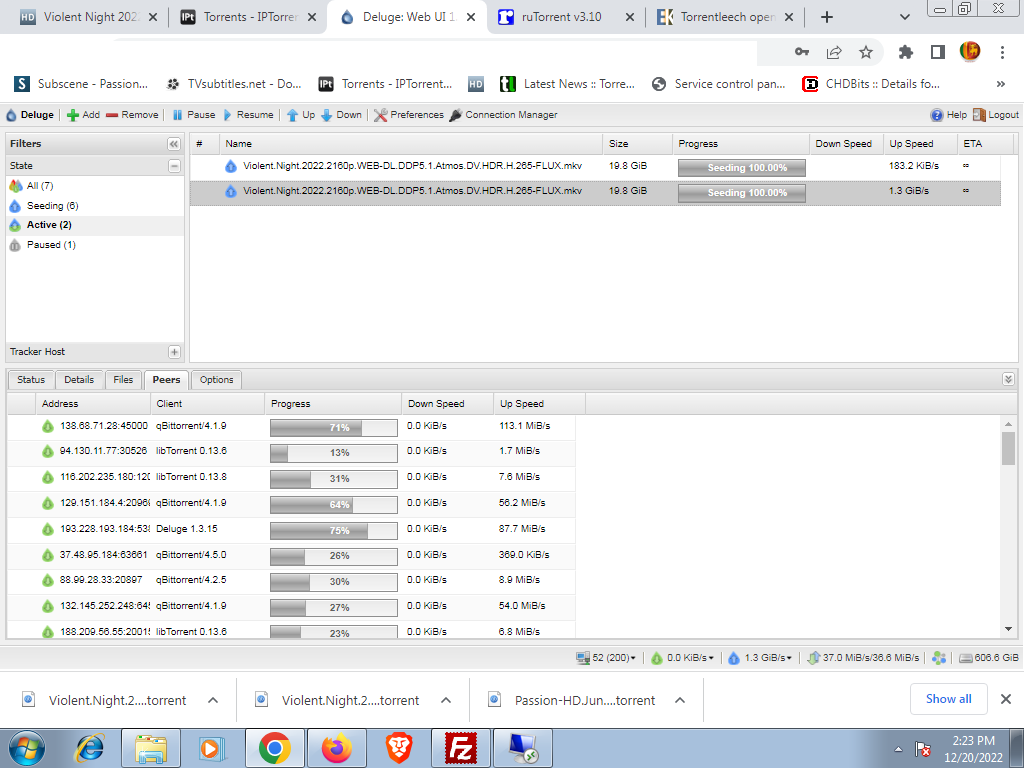
Task: Open the Windows Start menu
Action: (27, 748)
